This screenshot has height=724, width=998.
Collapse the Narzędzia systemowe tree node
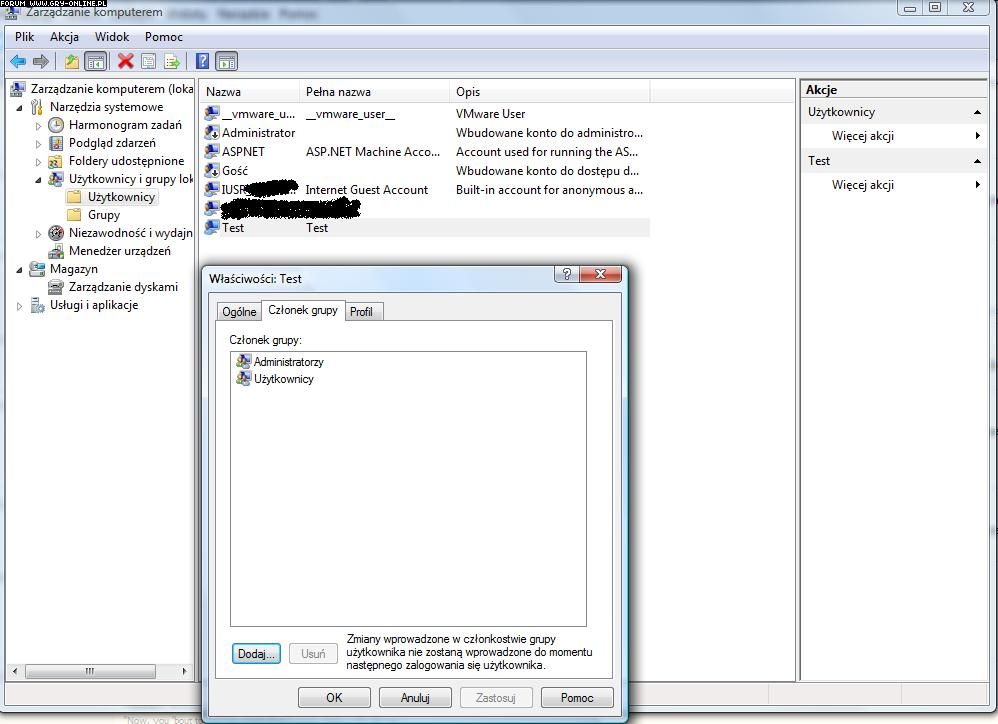click(x=20, y=107)
